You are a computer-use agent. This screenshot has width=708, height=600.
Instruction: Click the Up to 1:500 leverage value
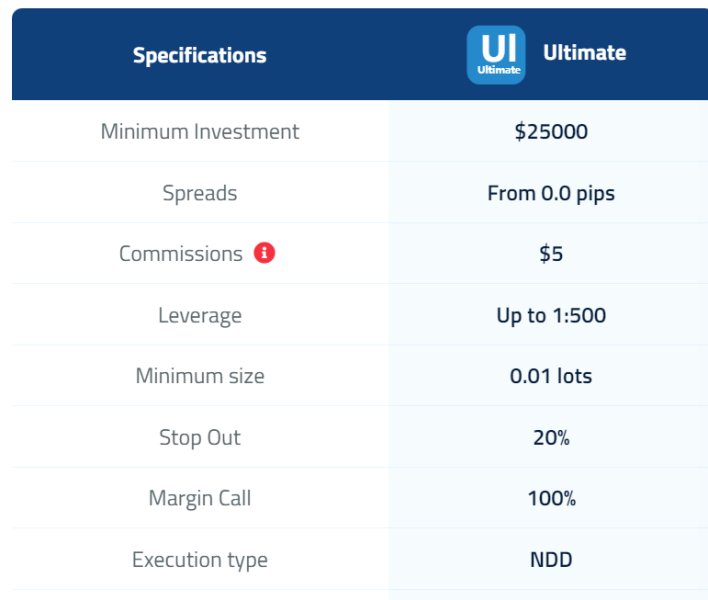click(x=551, y=316)
